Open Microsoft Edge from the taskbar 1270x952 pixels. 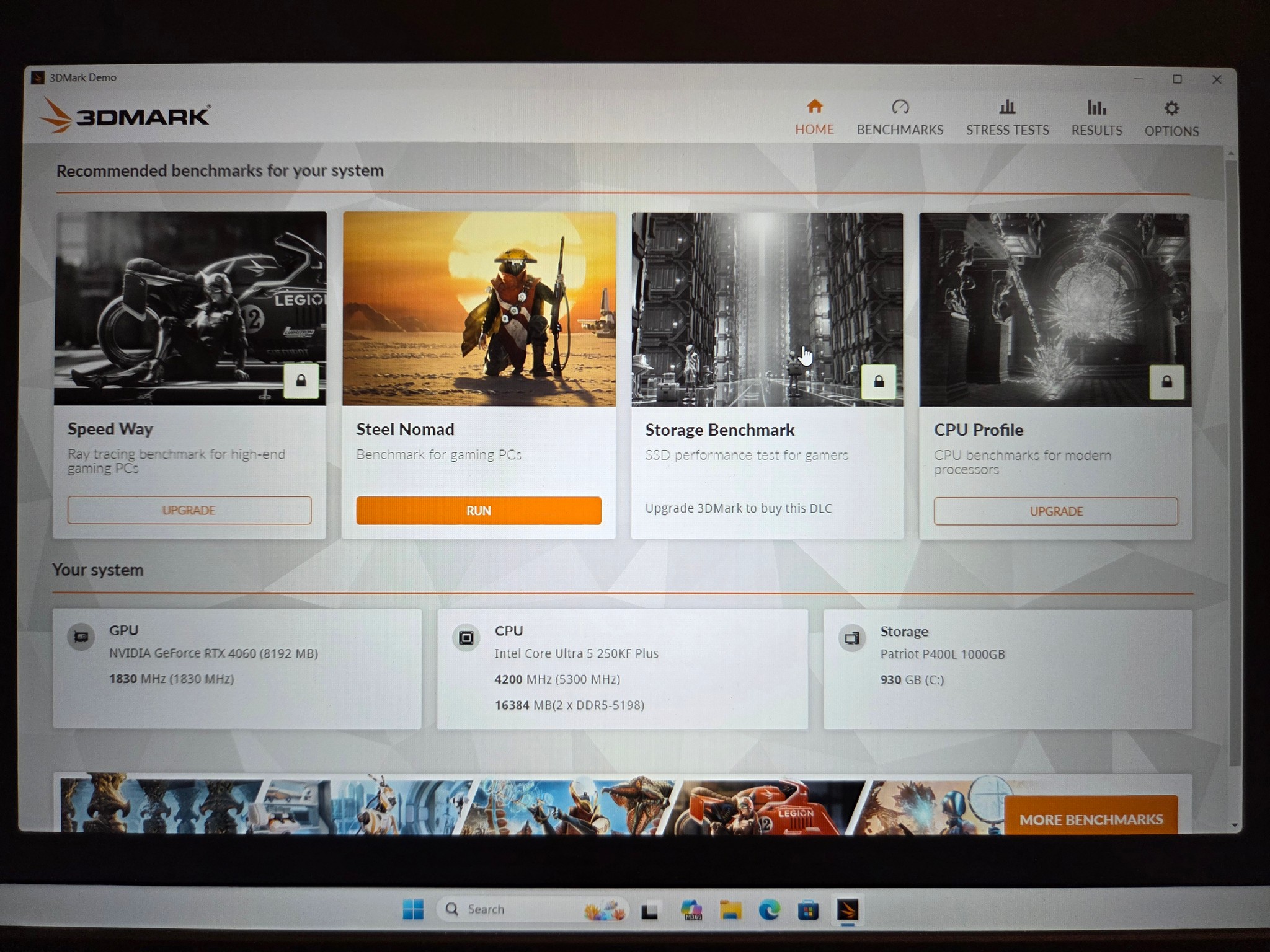[x=770, y=910]
